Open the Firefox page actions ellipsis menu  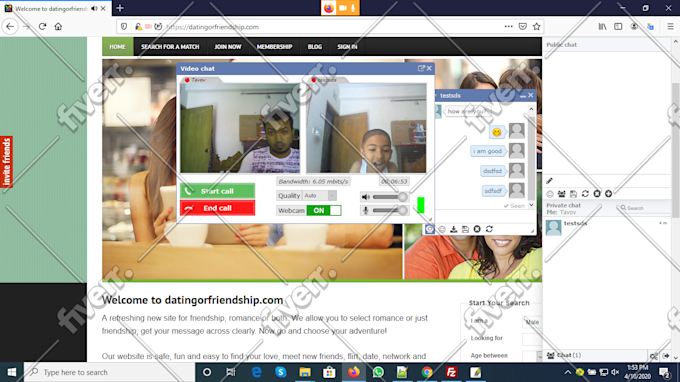coord(508,26)
